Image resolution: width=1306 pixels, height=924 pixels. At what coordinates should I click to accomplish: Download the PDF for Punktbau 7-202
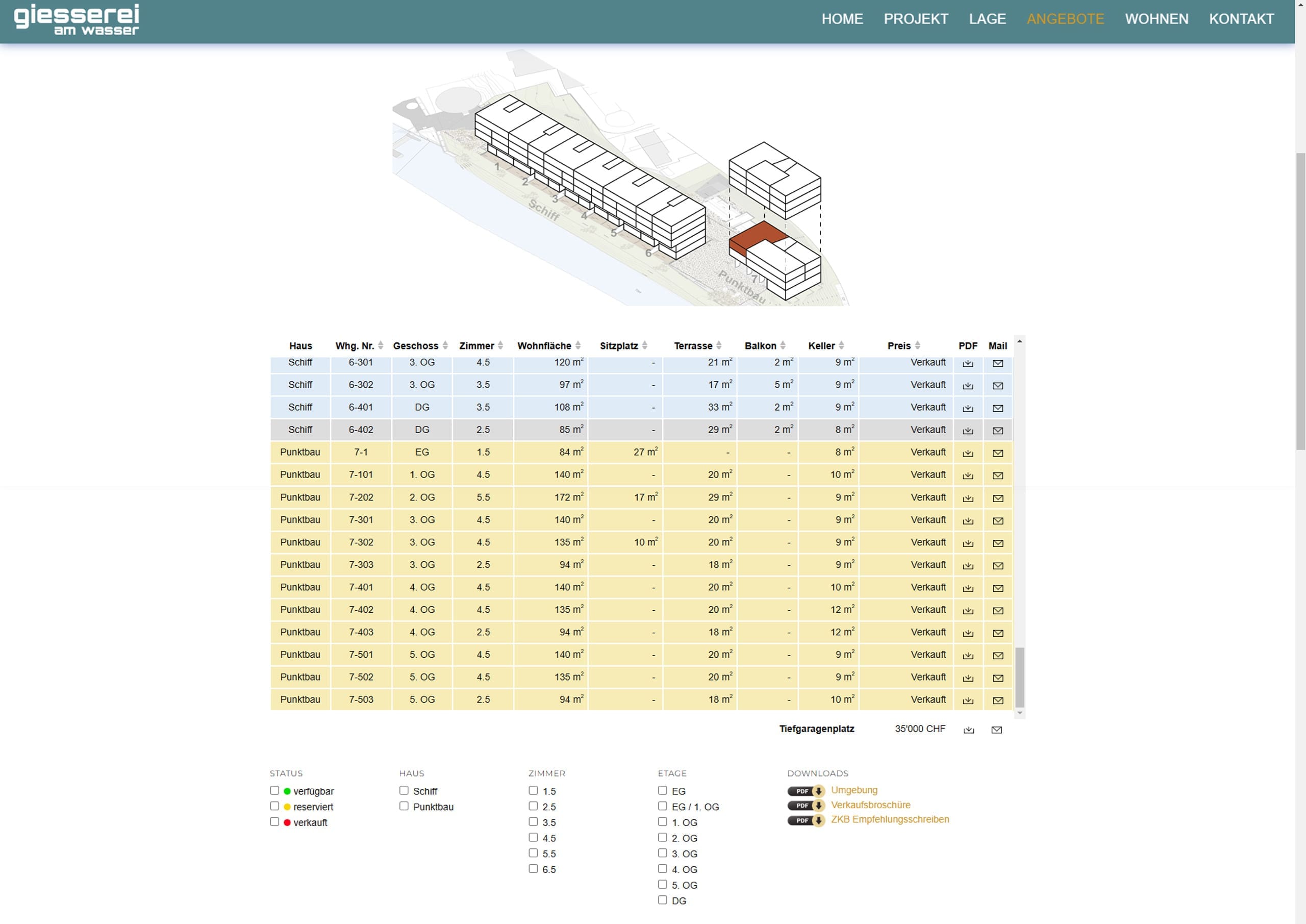point(968,498)
